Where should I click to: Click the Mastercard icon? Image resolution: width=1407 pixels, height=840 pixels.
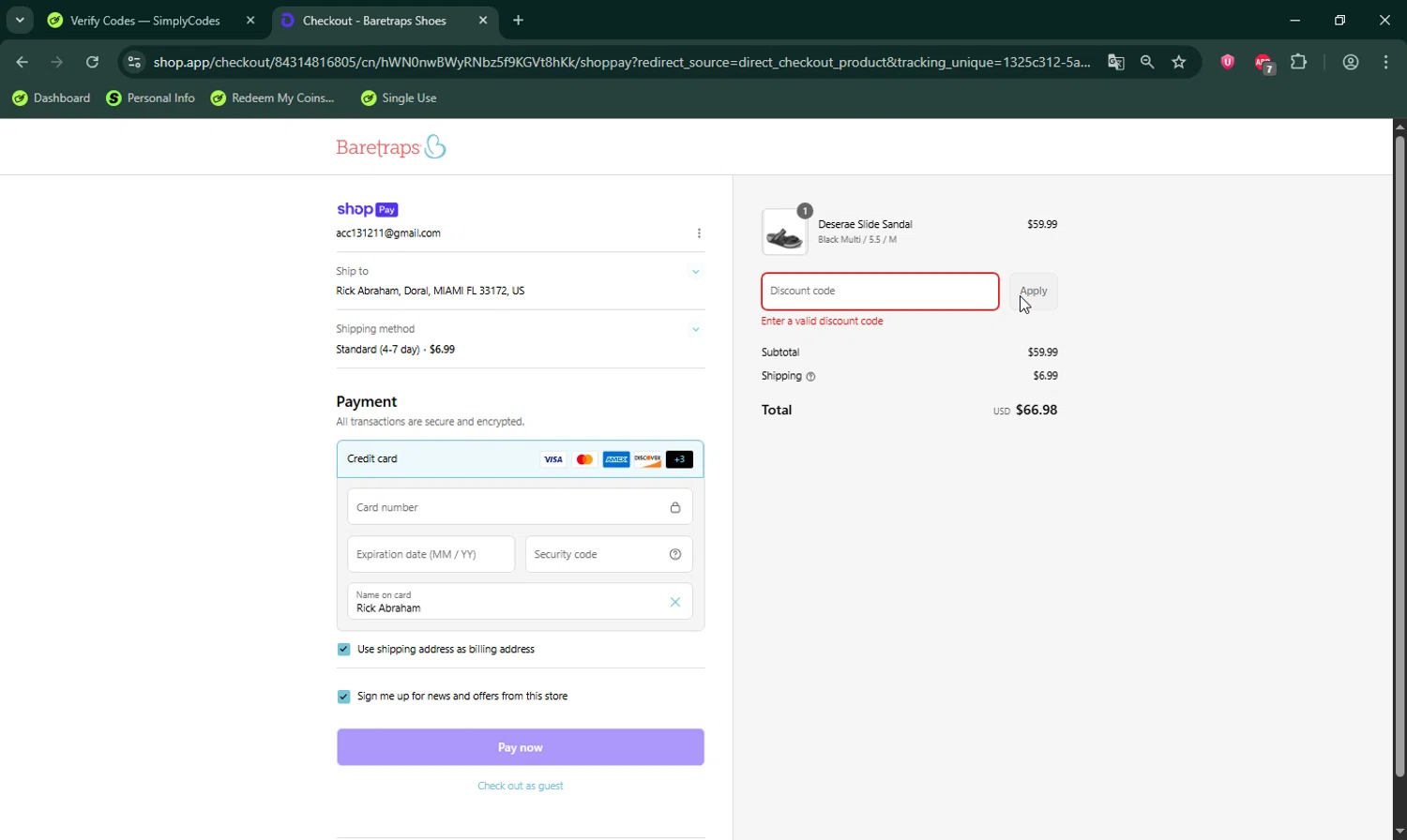[x=584, y=459]
